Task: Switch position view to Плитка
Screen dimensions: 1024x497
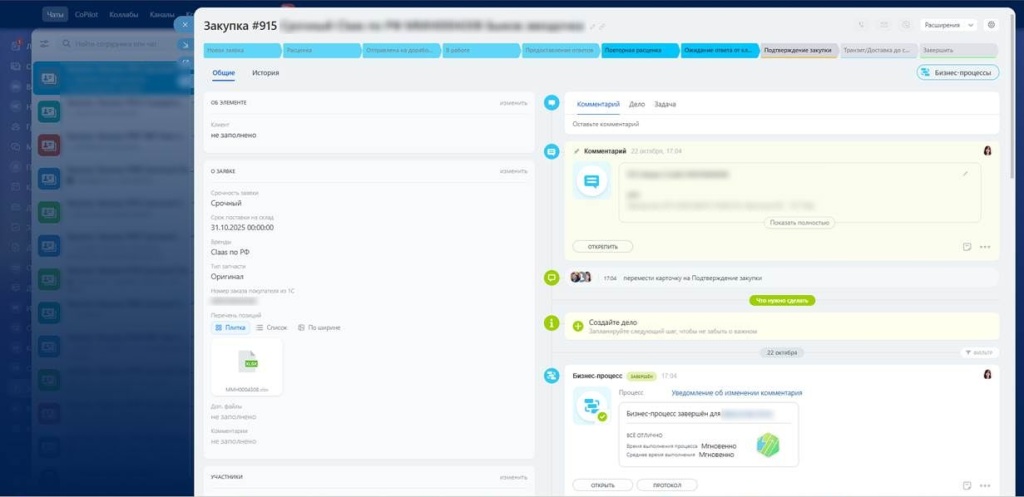Action: (230, 327)
